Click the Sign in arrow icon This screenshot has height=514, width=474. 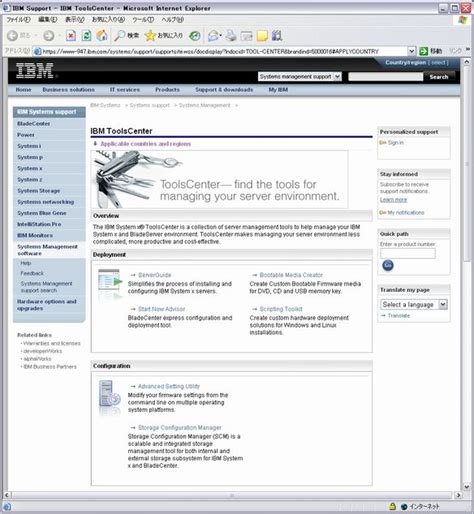[x=383, y=143]
